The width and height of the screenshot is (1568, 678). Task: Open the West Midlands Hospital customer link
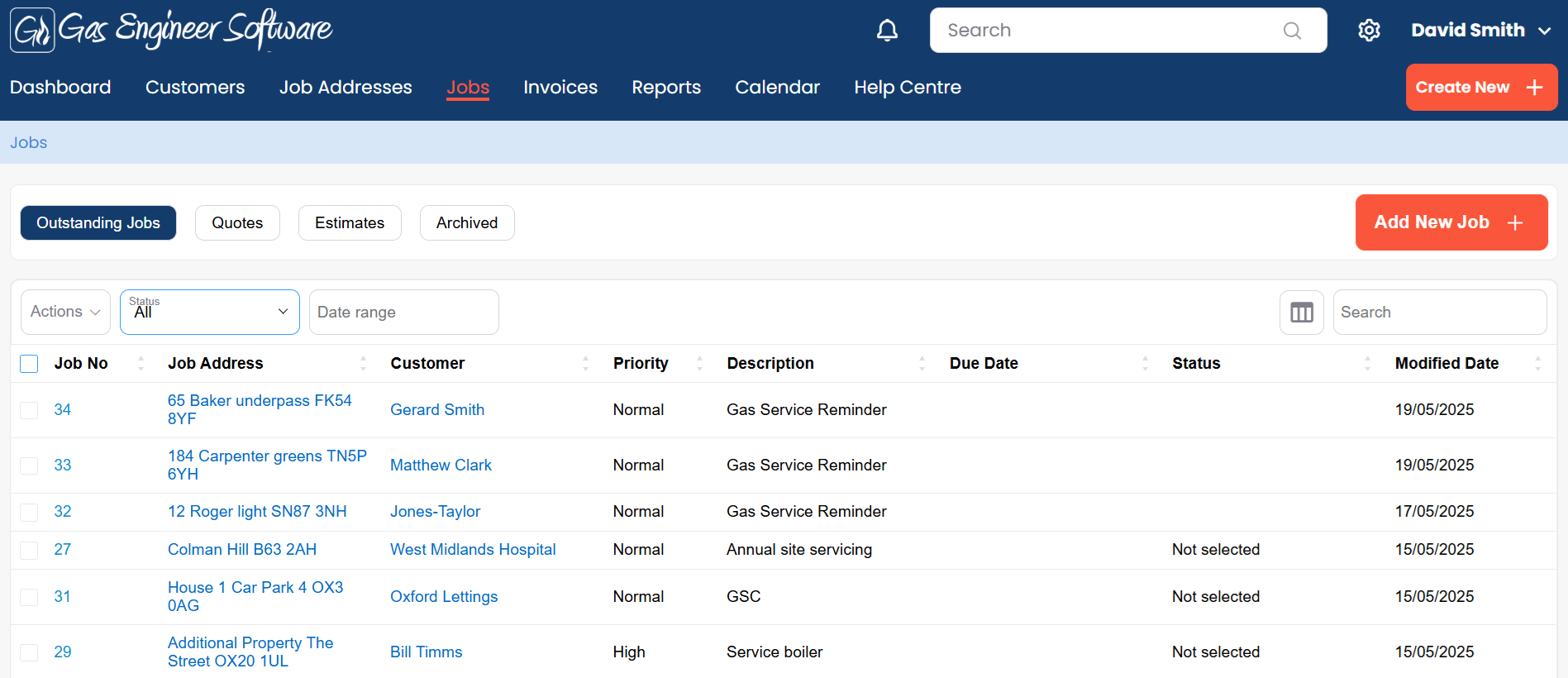coord(473,550)
